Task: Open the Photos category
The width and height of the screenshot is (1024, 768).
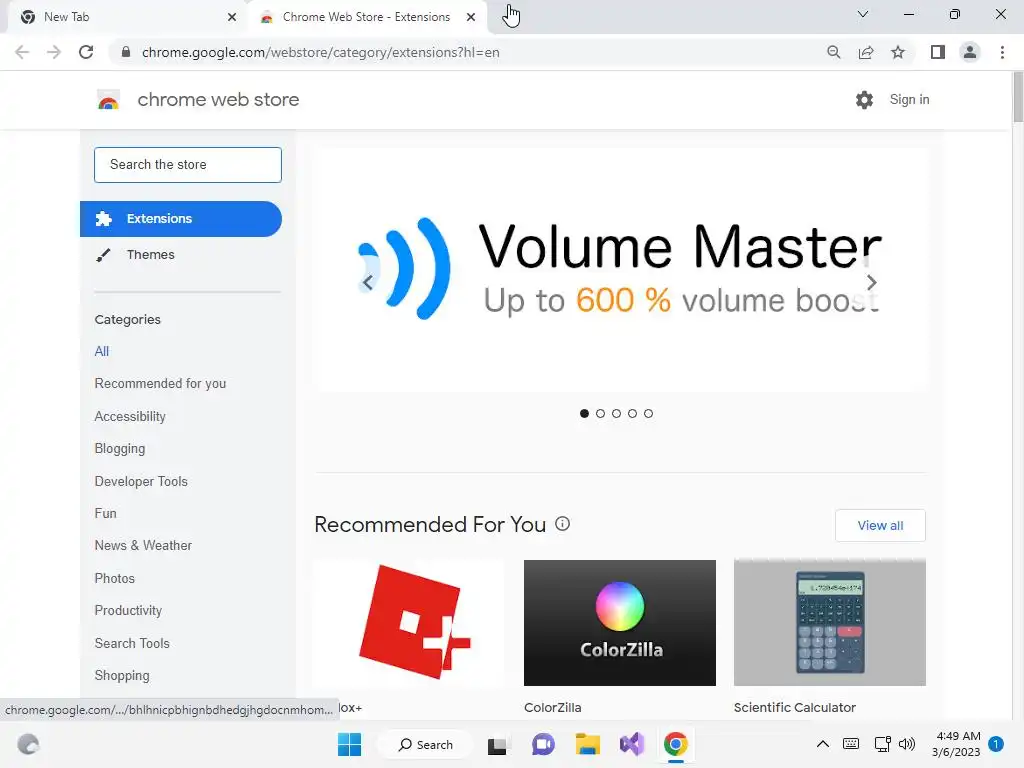Action: click(114, 578)
